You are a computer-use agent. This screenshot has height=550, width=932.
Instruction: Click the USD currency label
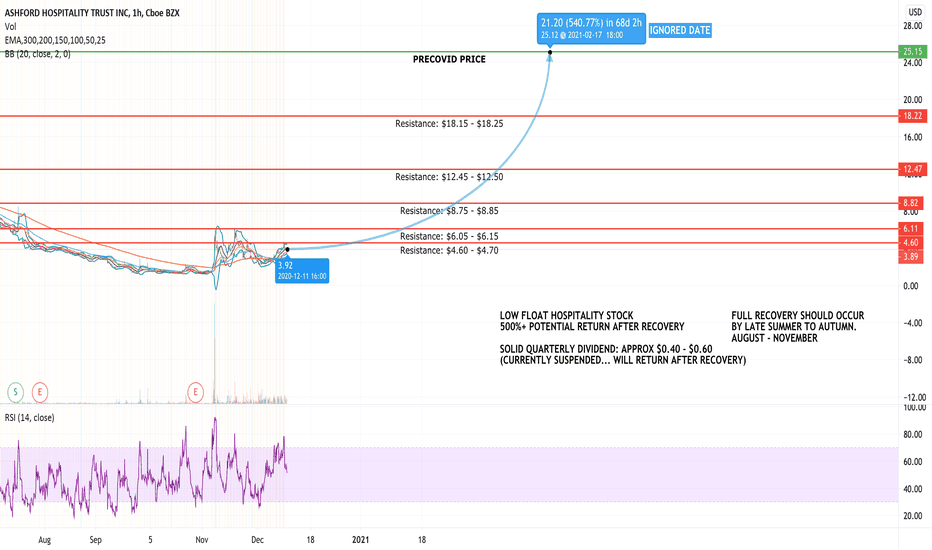pyautogui.click(x=915, y=12)
